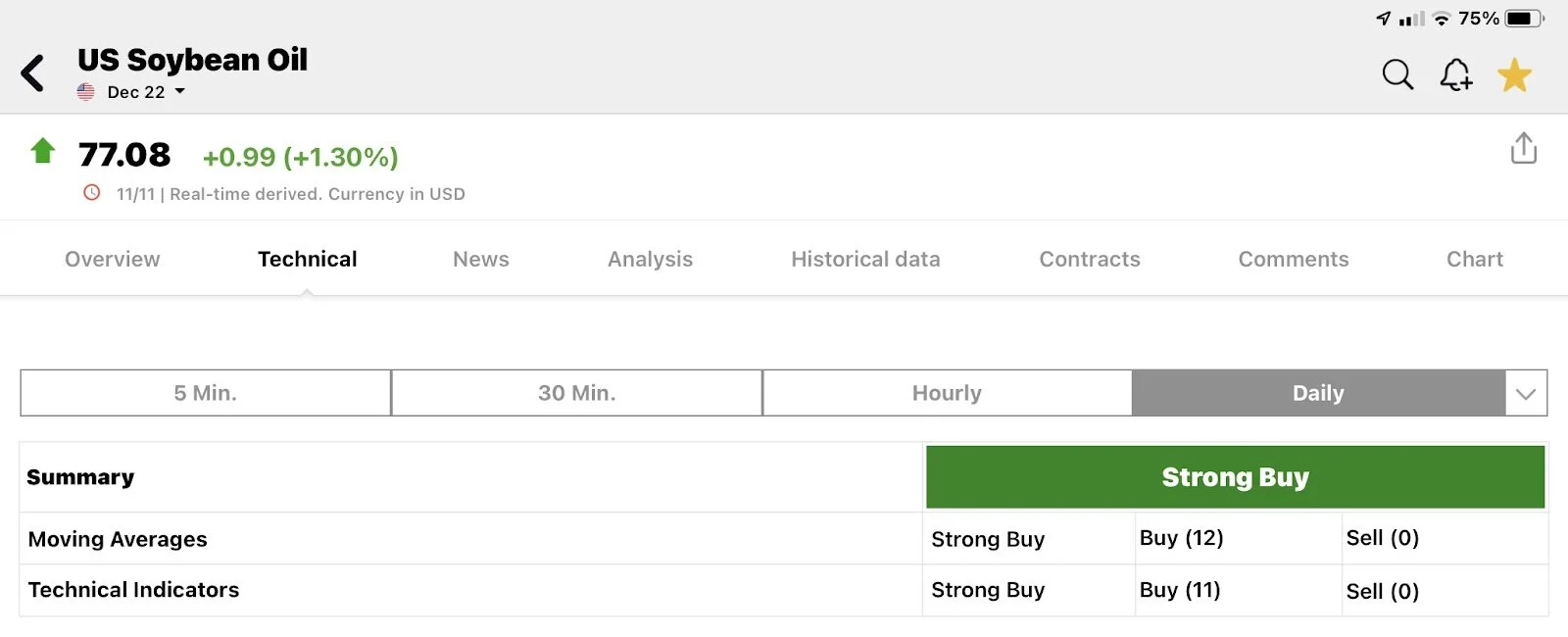Tap the share icon

pyautogui.click(x=1523, y=149)
